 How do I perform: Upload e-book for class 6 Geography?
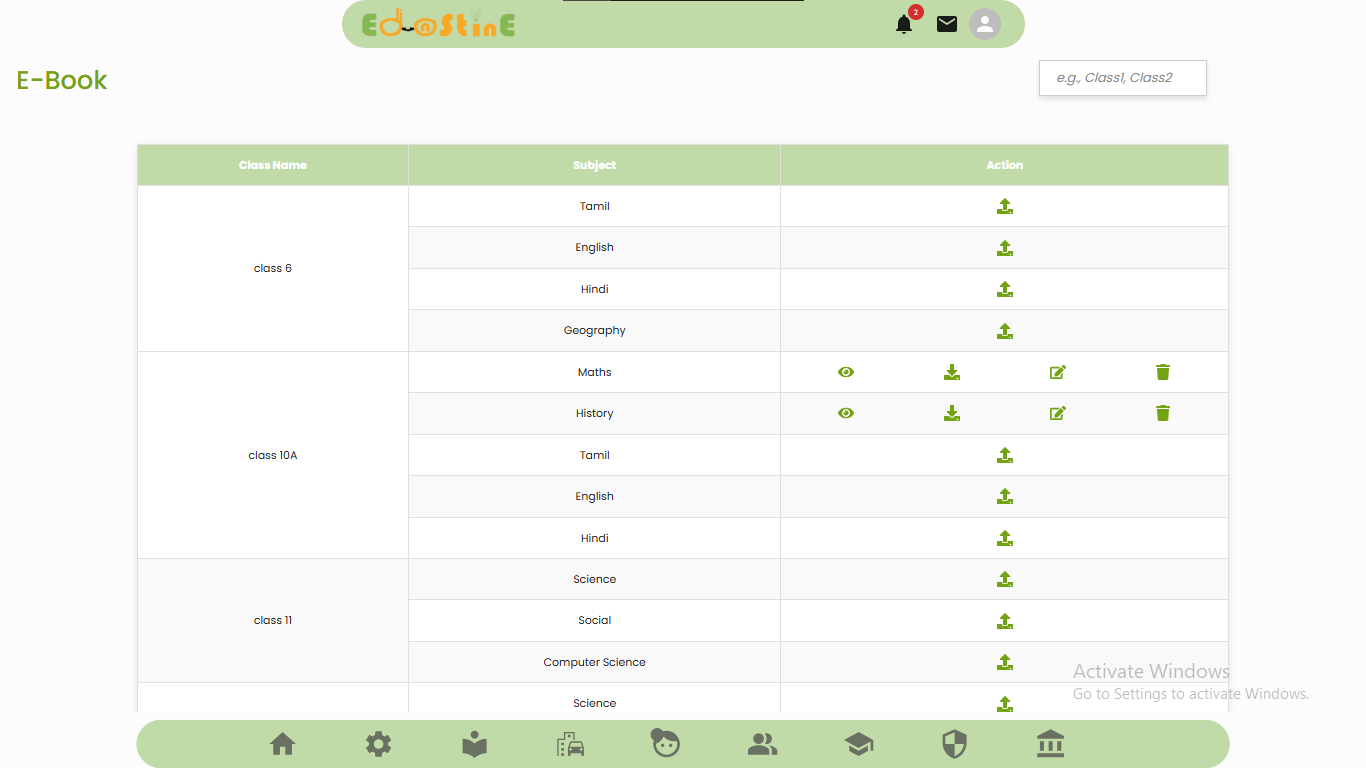[1004, 331]
